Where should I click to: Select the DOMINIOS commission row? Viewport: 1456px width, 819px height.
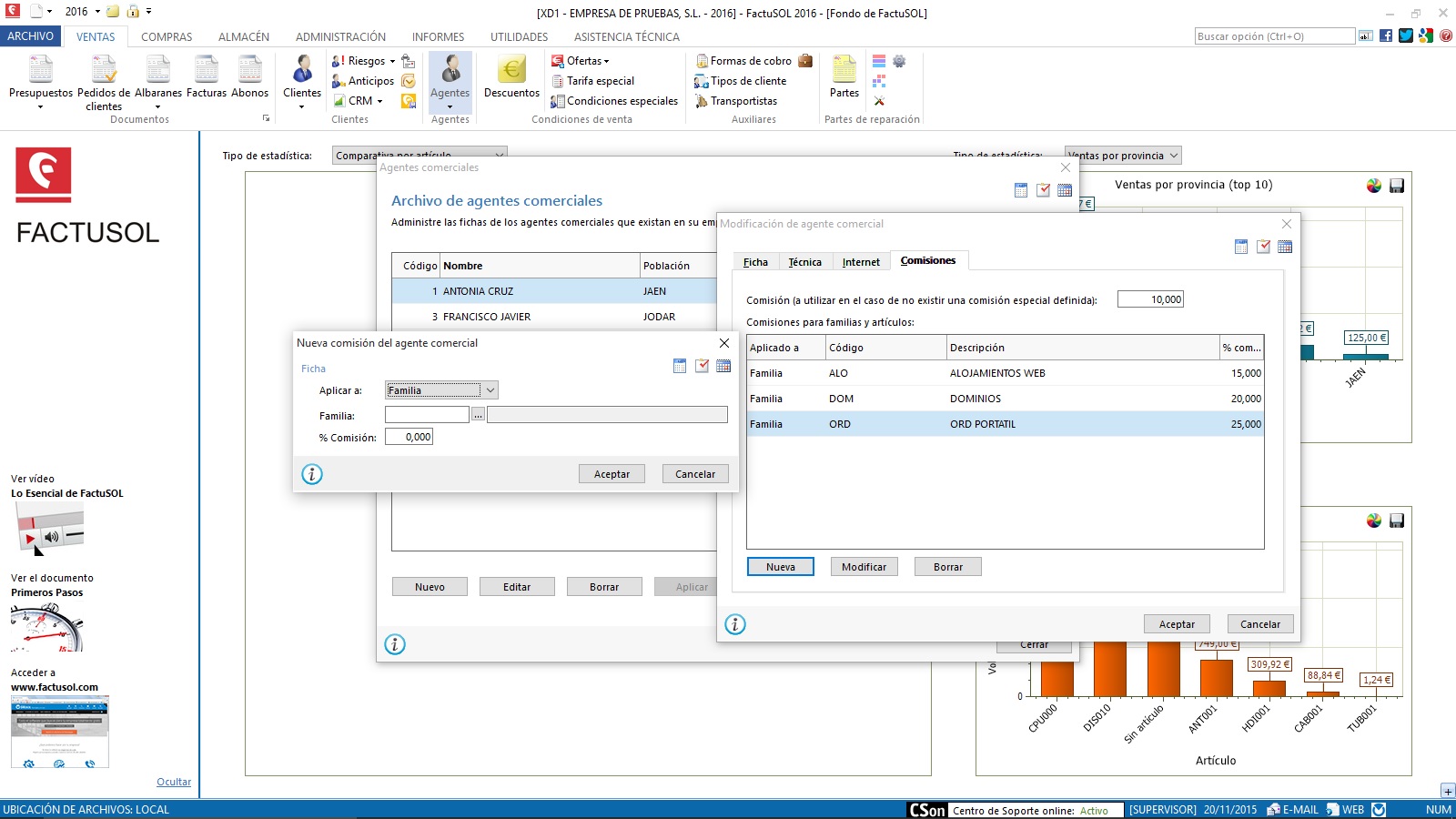pos(1005,399)
